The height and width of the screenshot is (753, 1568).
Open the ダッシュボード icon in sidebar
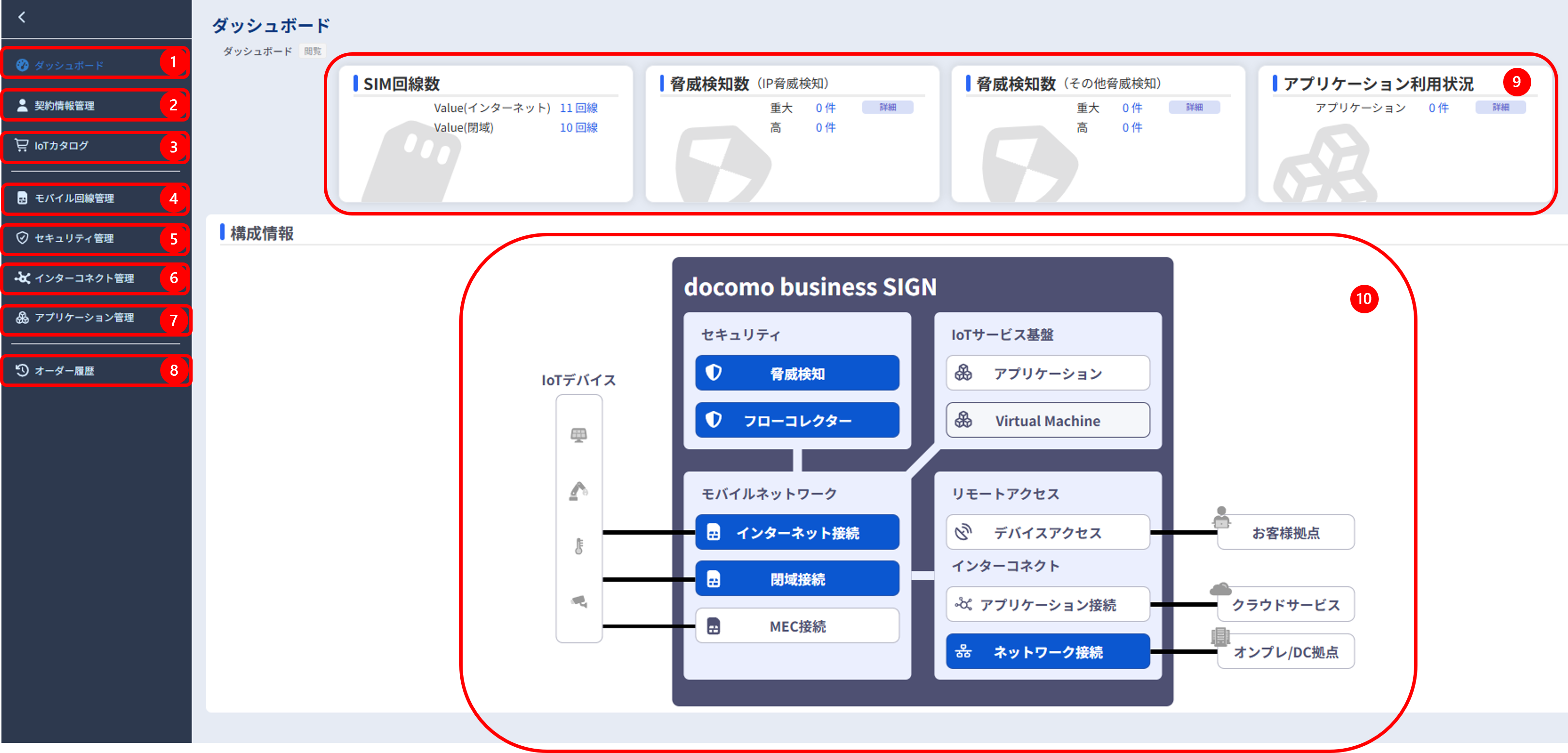(x=23, y=64)
